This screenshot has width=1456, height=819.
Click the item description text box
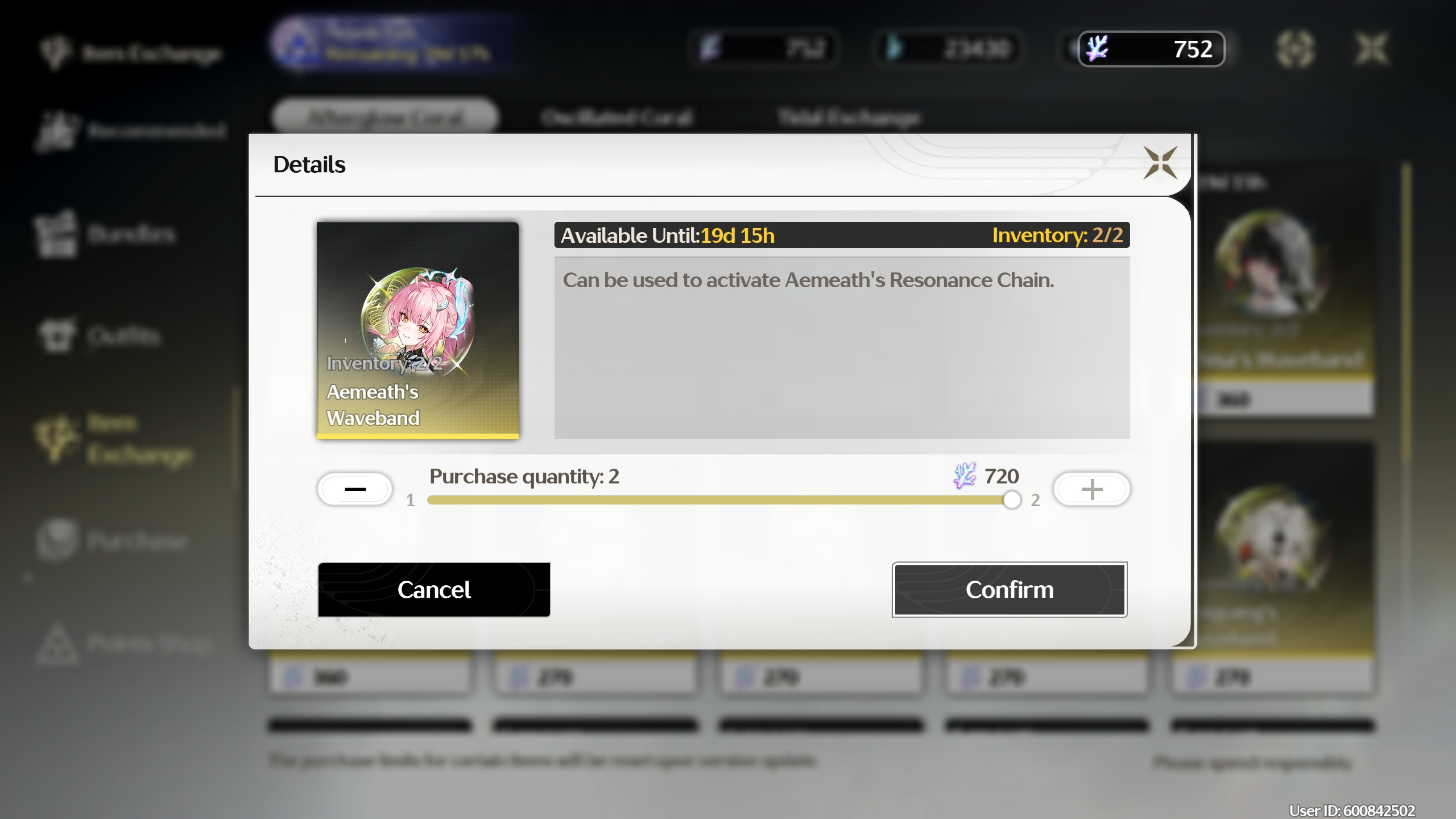click(x=842, y=348)
